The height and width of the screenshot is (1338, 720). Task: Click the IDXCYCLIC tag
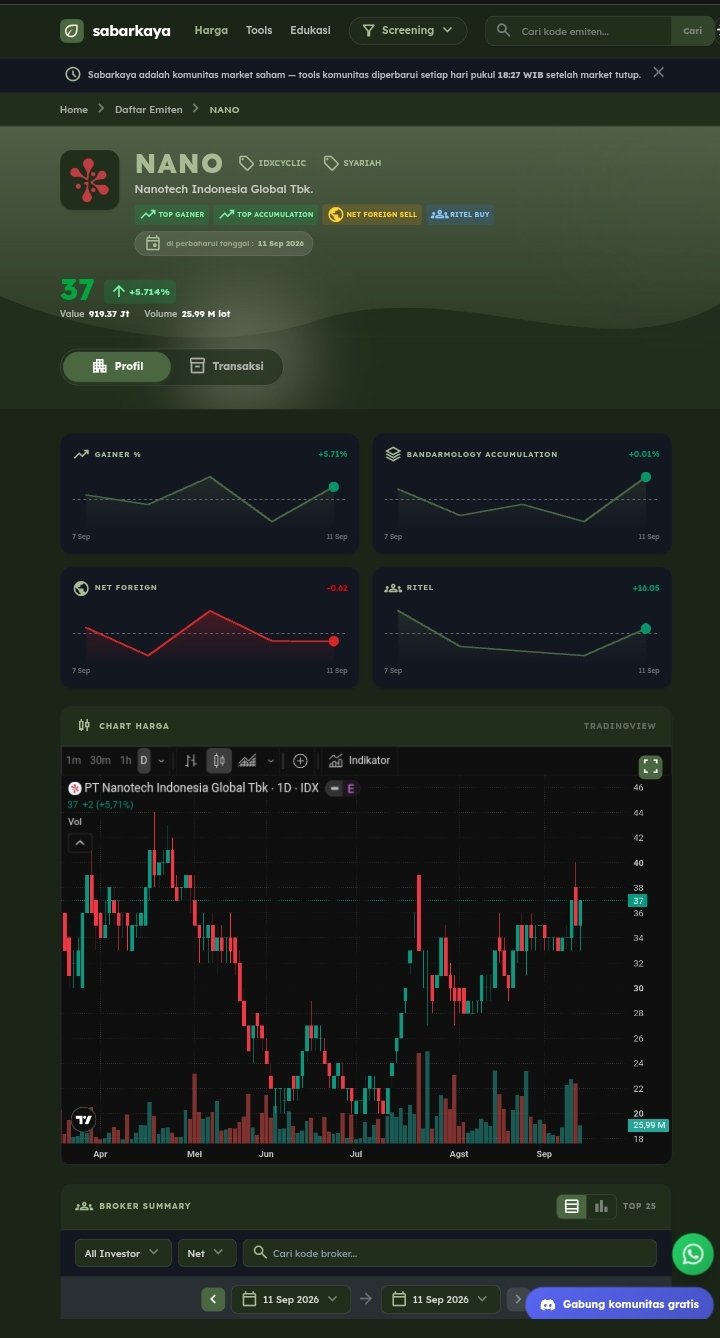coord(273,163)
